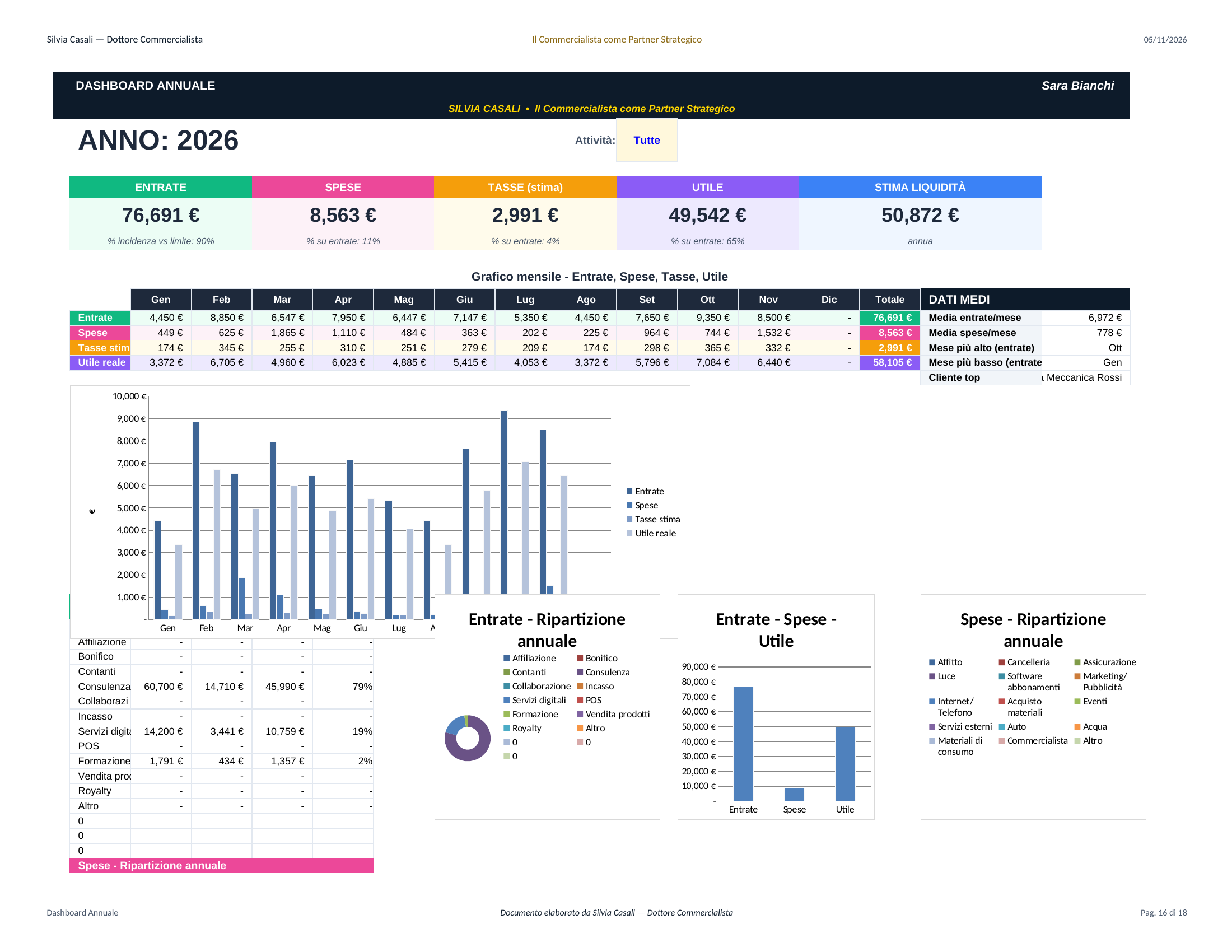
Task: Click the DATI MEDI panel header
Action: click(1025, 300)
